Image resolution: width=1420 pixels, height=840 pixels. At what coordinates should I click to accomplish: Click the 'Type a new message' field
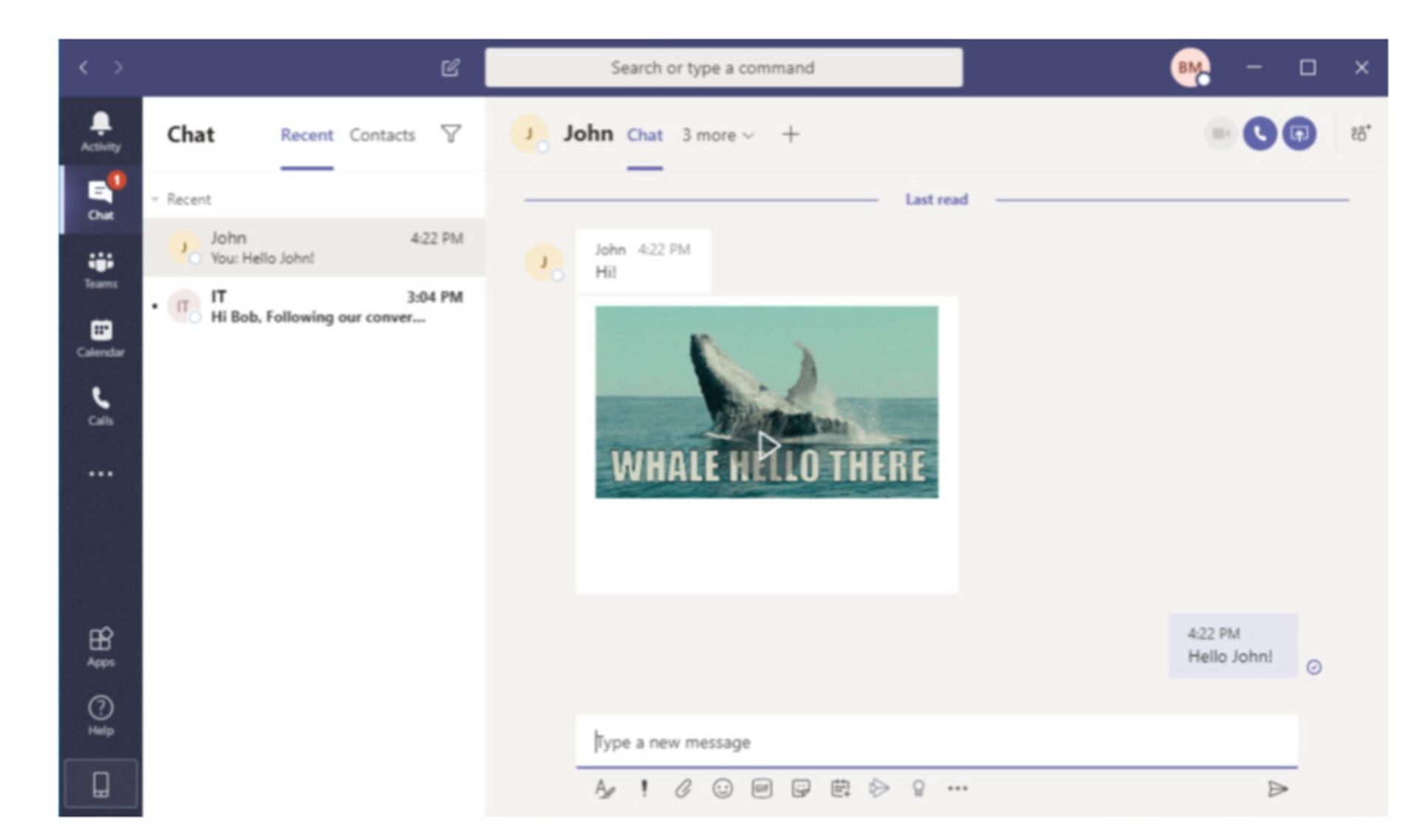coord(936,742)
